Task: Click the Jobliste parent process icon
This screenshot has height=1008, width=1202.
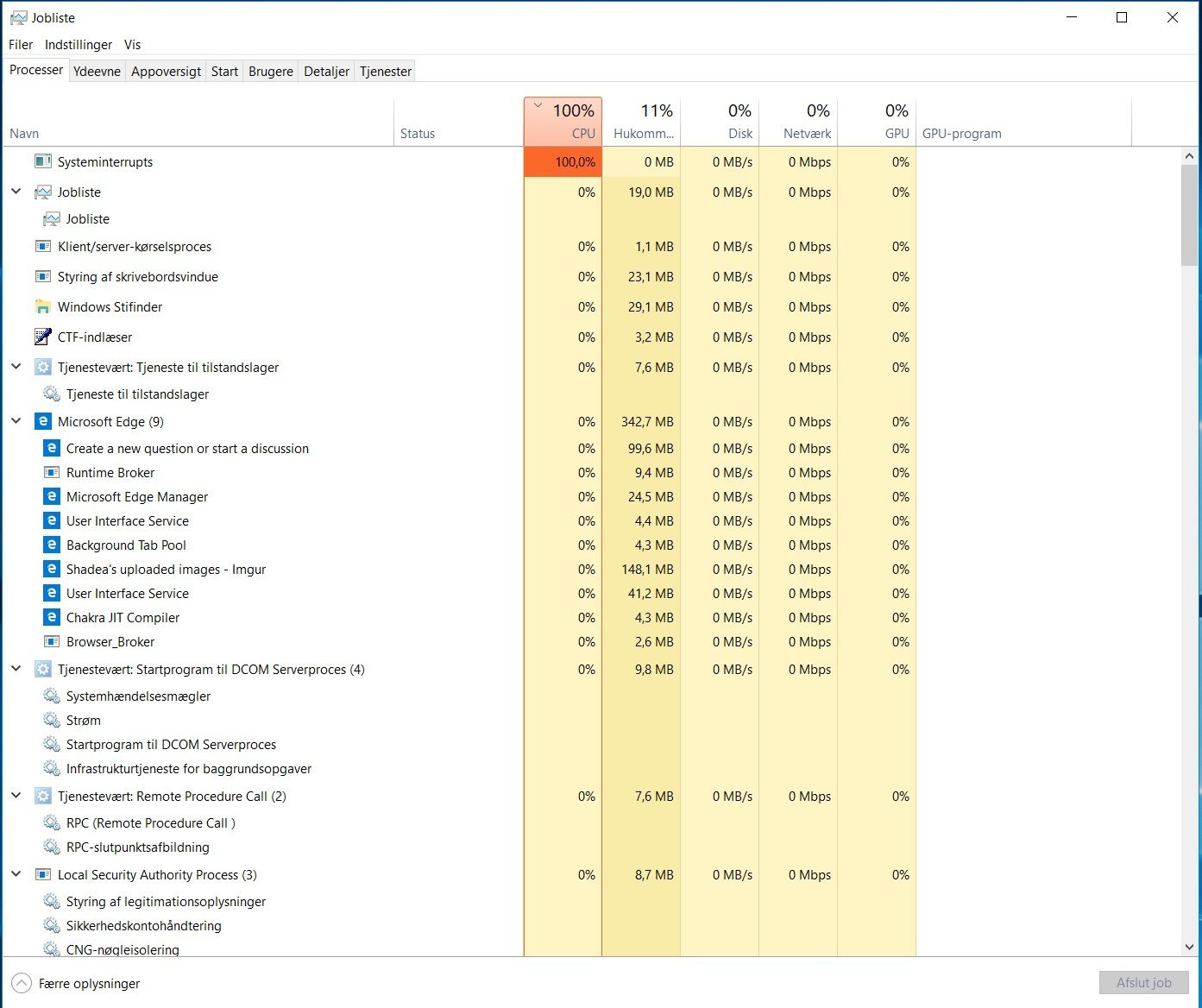Action: point(42,192)
